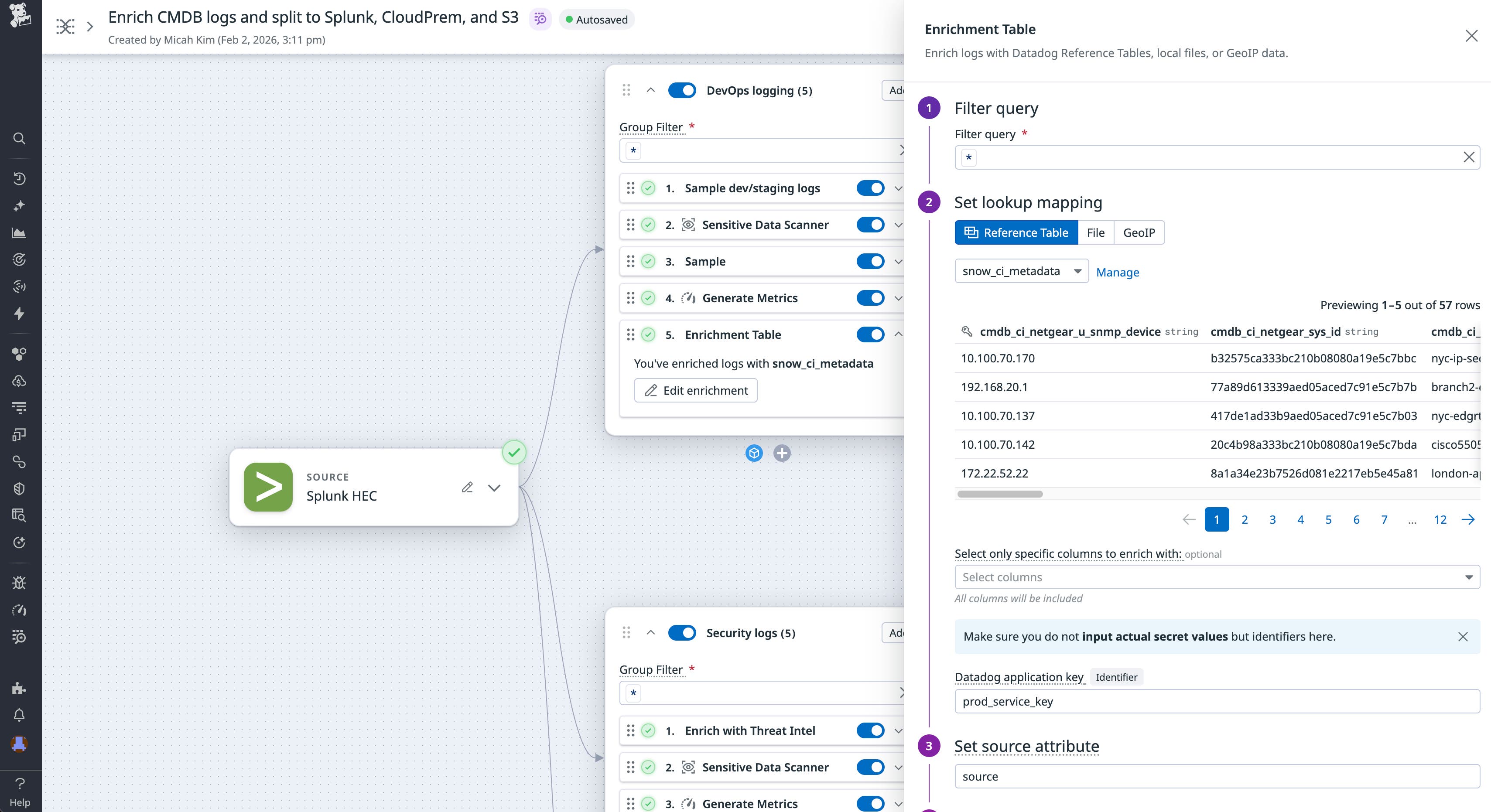1491x812 pixels.
Task: Toggle the Enrich with Threat Intel processor
Action: (871, 730)
